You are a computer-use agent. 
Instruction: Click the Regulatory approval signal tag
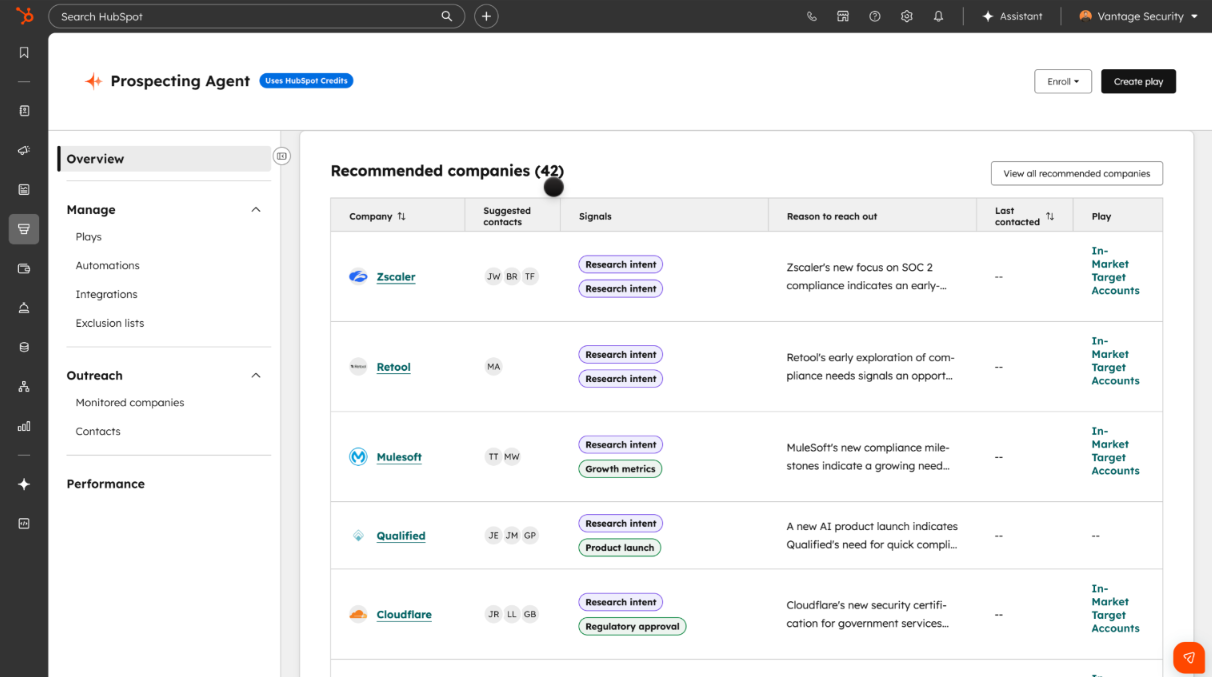click(632, 627)
